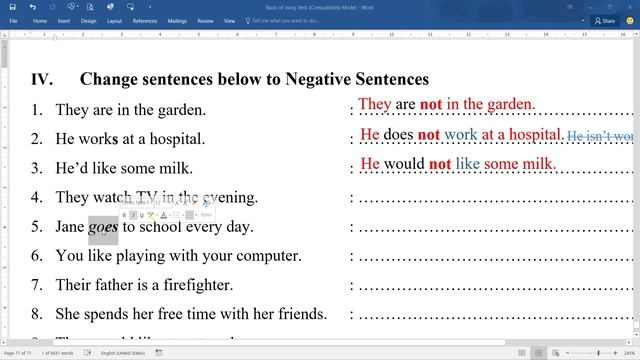640x360 pixels.
Task: Click the sentence Their father is a firefighter.
Action: [144, 284]
